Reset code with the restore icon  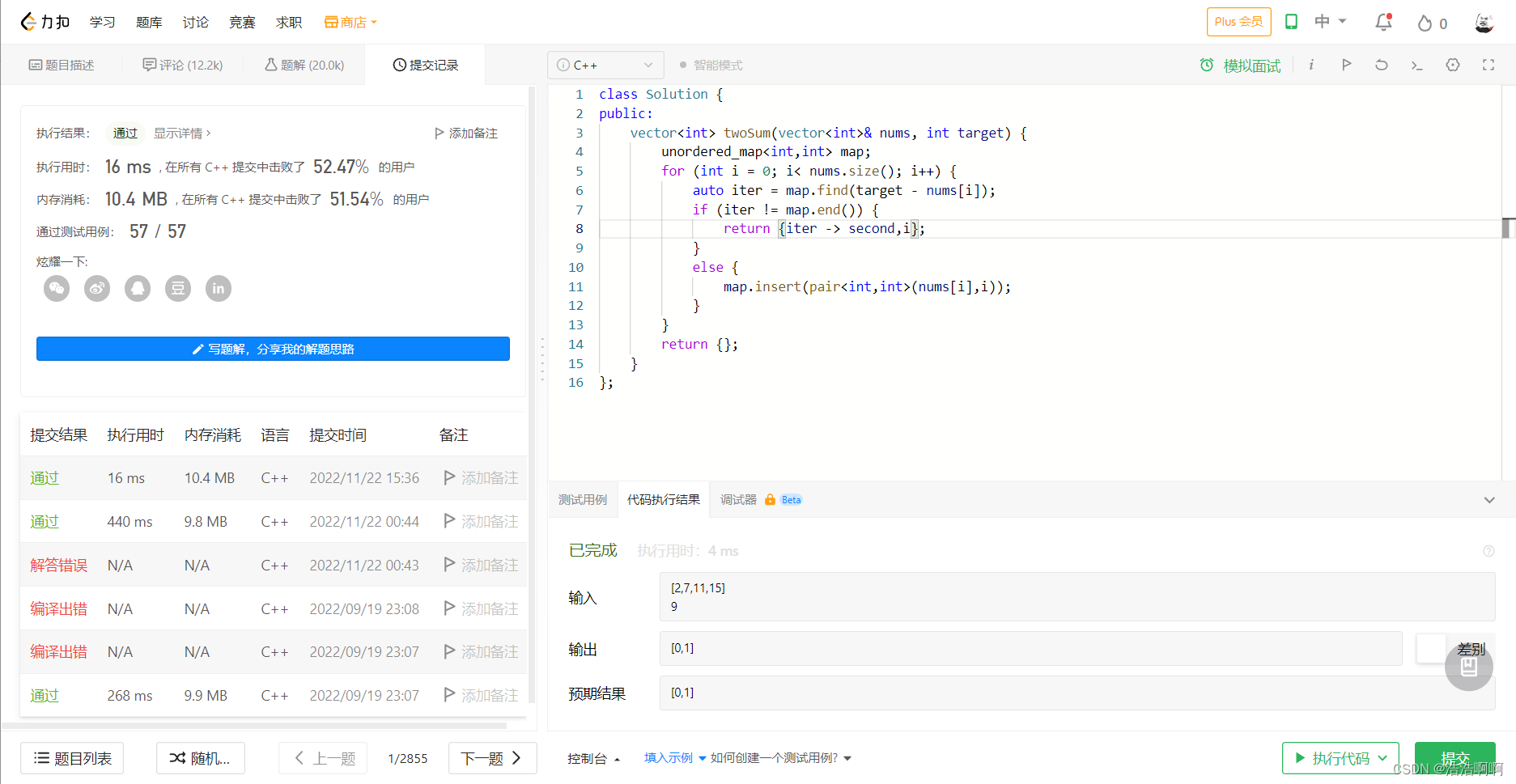[x=1382, y=65]
